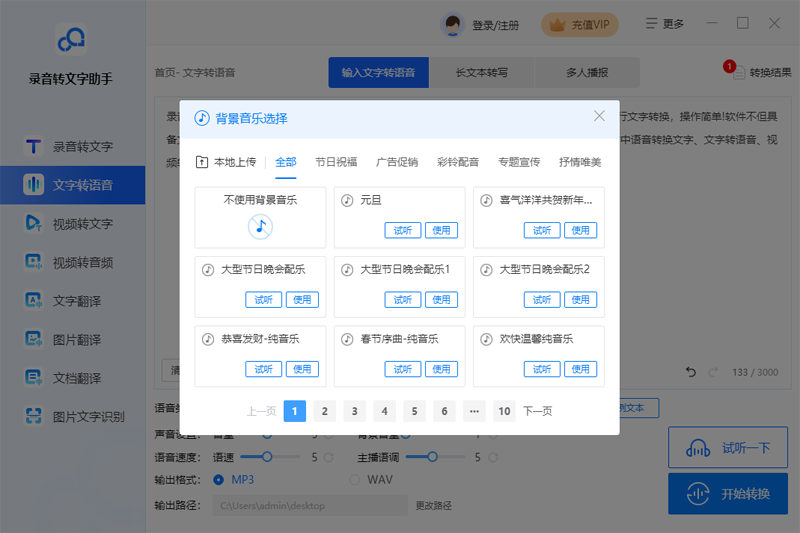800x533 pixels.
Task: Expand the pagination ellipsis for more pages
Action: [x=474, y=411]
